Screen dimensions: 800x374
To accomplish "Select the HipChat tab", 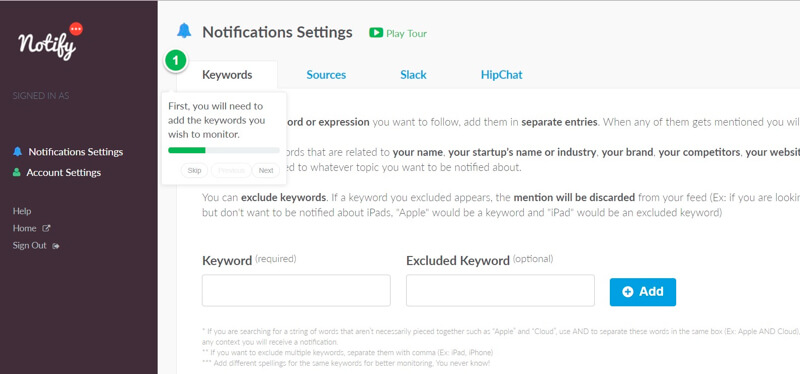I will (x=502, y=75).
